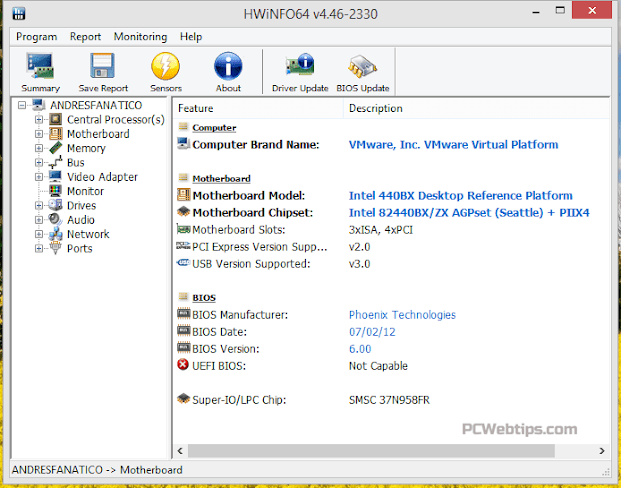Click the Video Adapter icon in tree
Viewport: 621px width, 488px height.
(55, 176)
